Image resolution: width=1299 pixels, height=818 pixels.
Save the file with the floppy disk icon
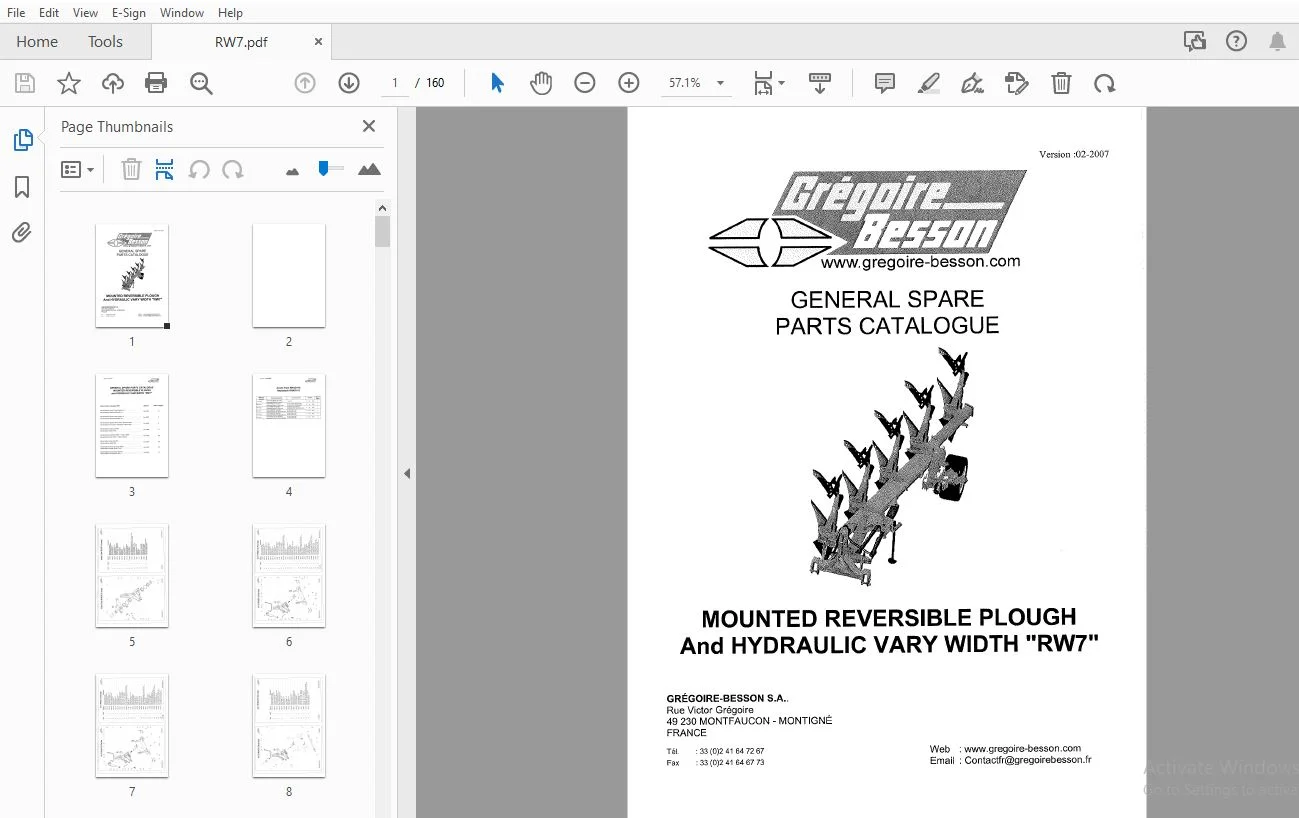pyautogui.click(x=25, y=83)
